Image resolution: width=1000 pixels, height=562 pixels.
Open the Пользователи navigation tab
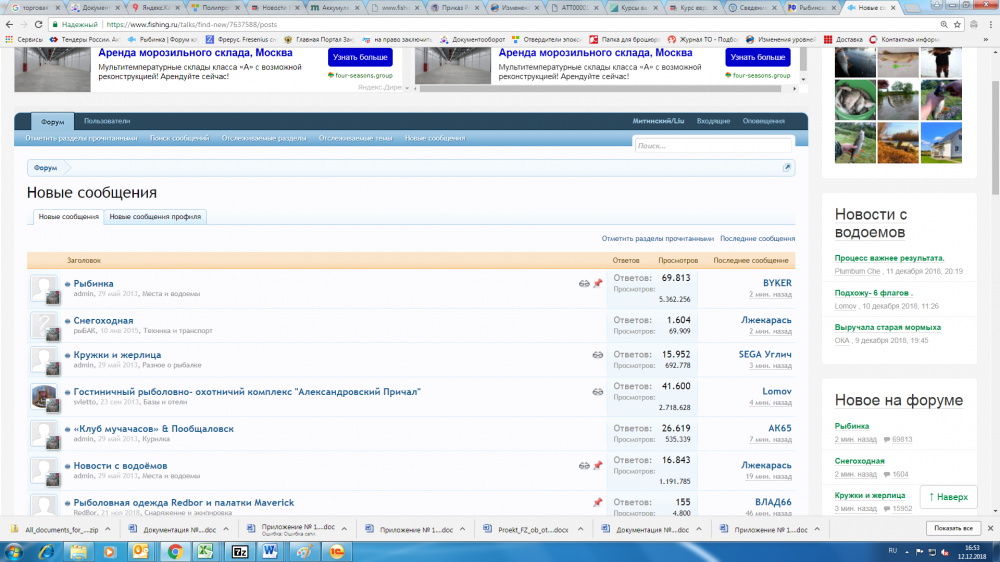(x=106, y=121)
